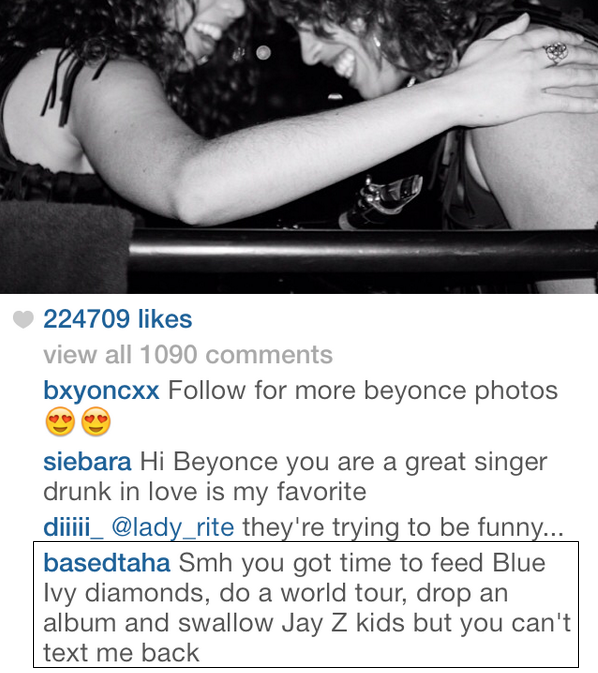Open basedtaha's profile username
This screenshot has width=598, height=673.
[107, 563]
